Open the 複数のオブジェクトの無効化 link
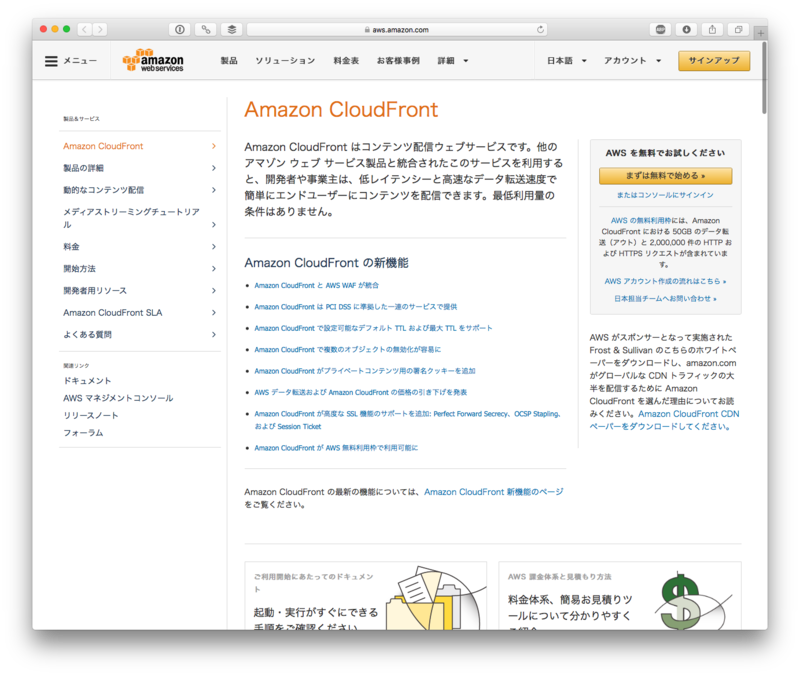 click(x=347, y=349)
